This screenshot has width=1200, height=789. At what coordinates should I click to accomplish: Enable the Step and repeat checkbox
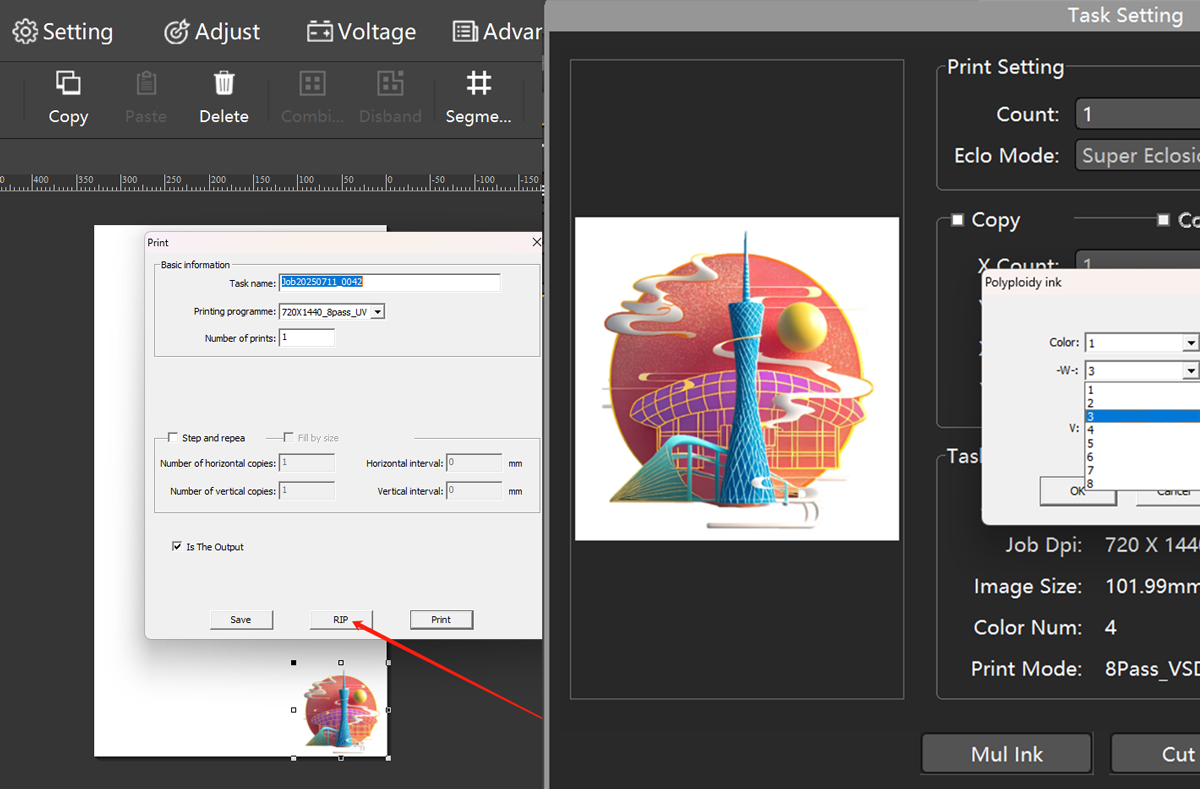[x=173, y=438]
